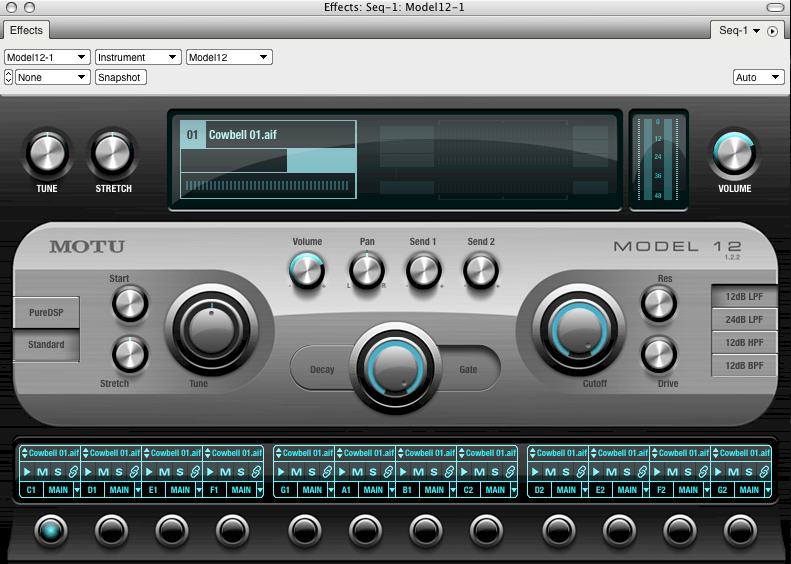Audition the G1 pad play icon
This screenshot has height=564, width=791.
pos(281,472)
